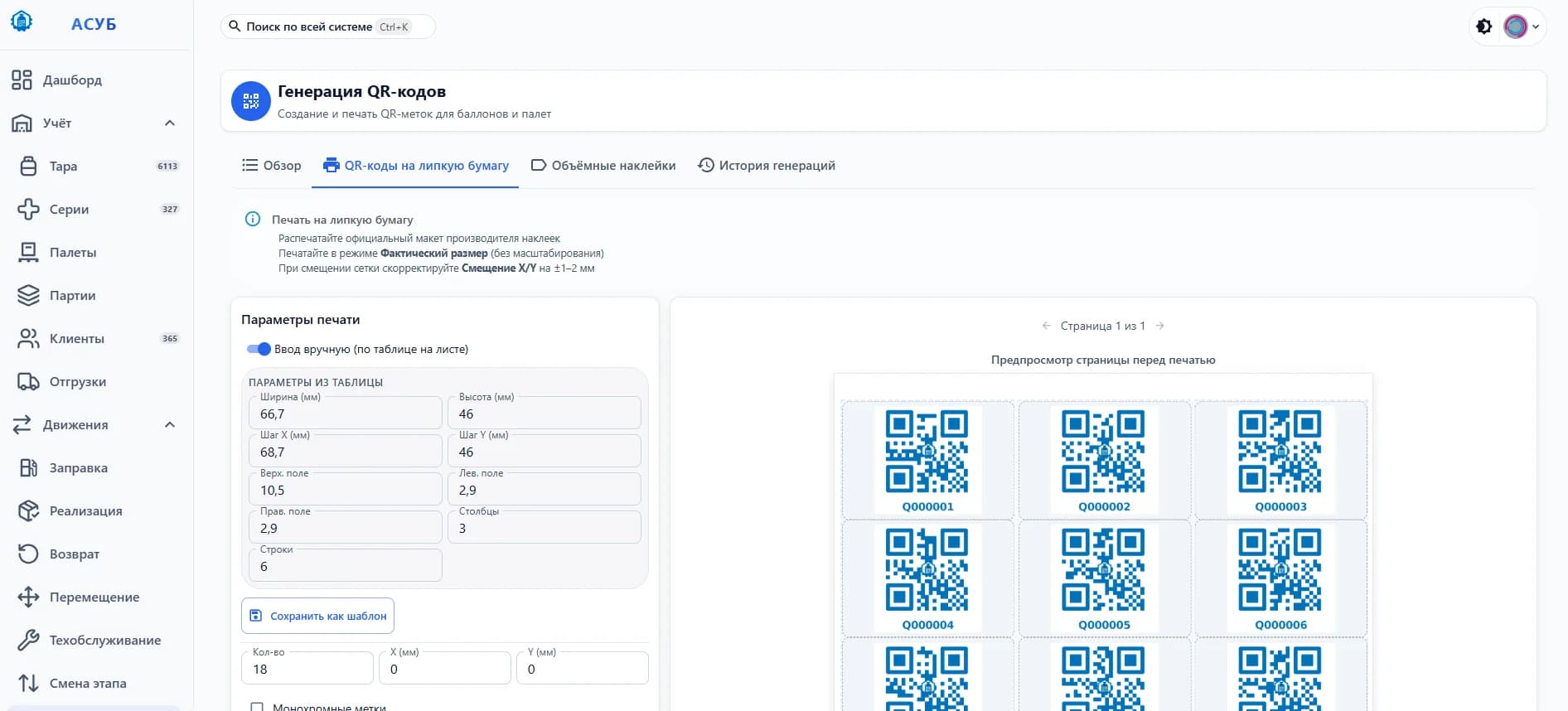
Task: Click the Тара container icon
Action: tap(28, 166)
